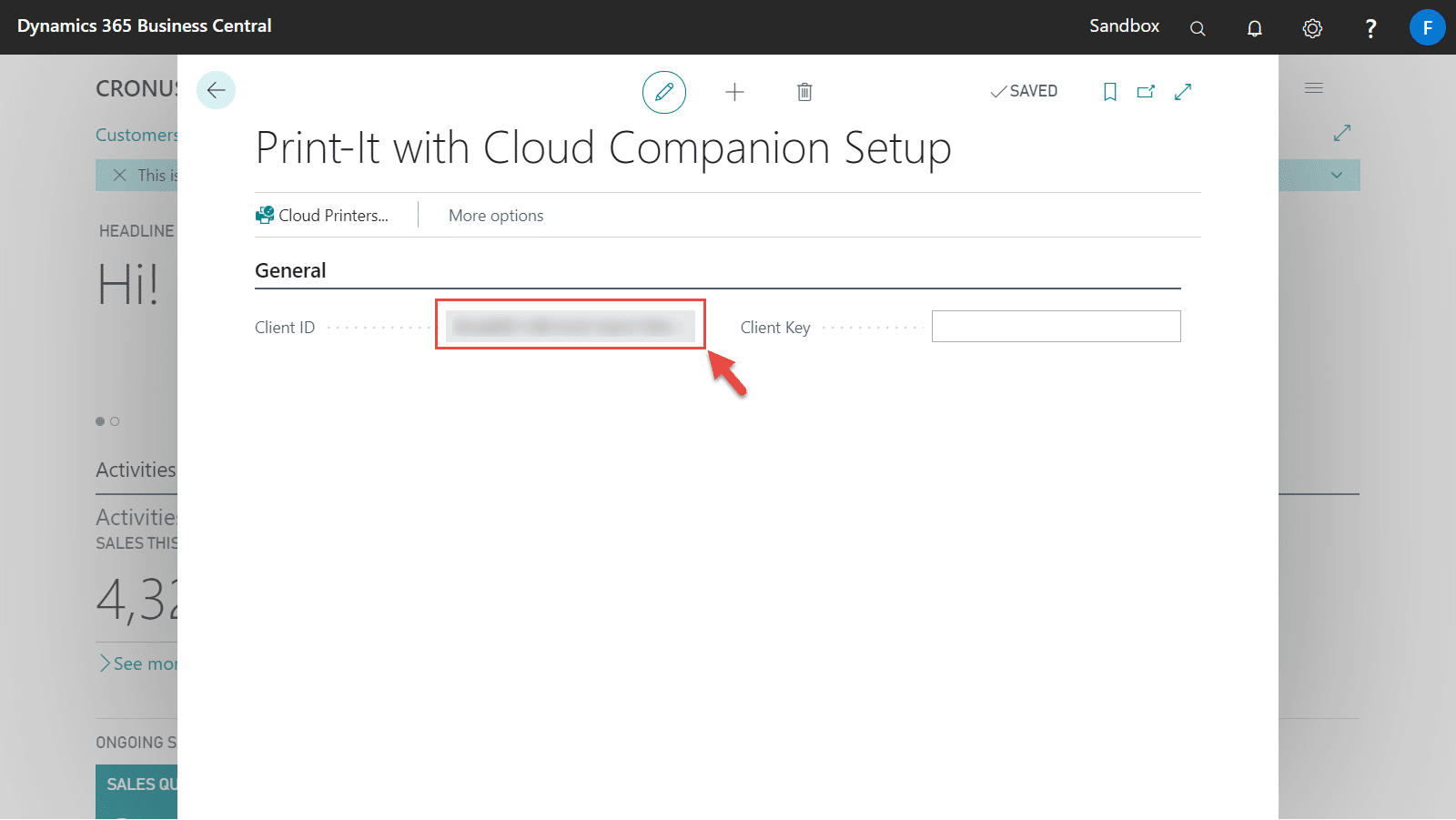Viewport: 1456px width, 820px height.
Task: Expand setup page to full width
Action: pyautogui.click(x=1183, y=92)
